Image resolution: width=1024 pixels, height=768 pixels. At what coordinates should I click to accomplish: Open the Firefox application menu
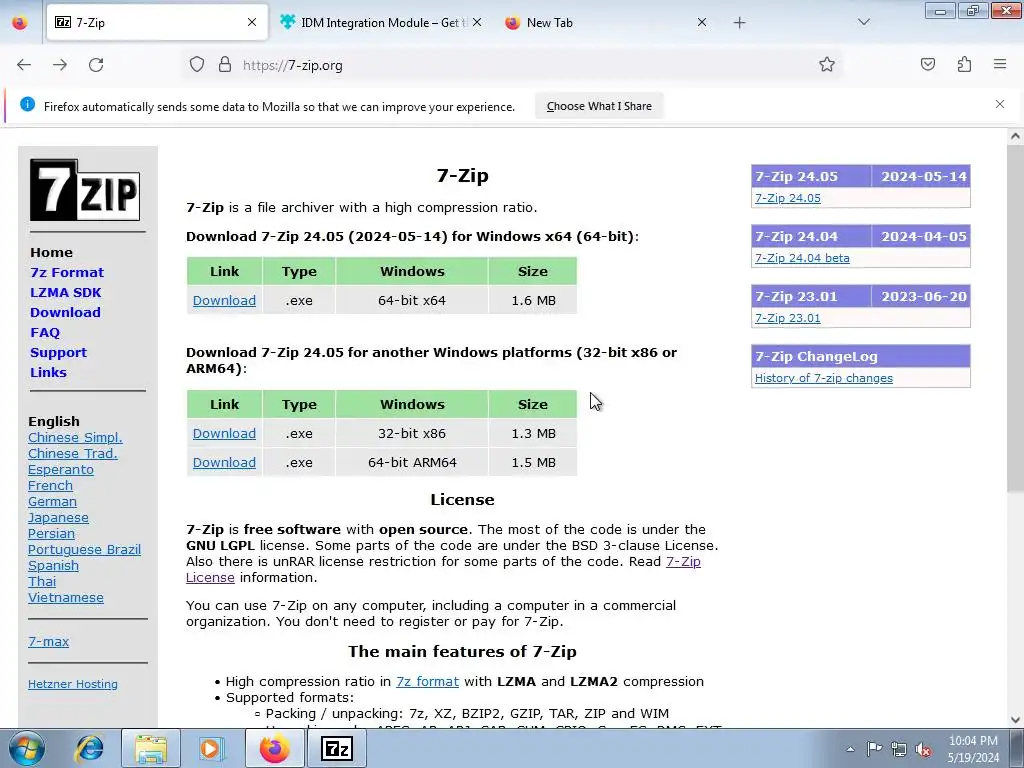1000,64
